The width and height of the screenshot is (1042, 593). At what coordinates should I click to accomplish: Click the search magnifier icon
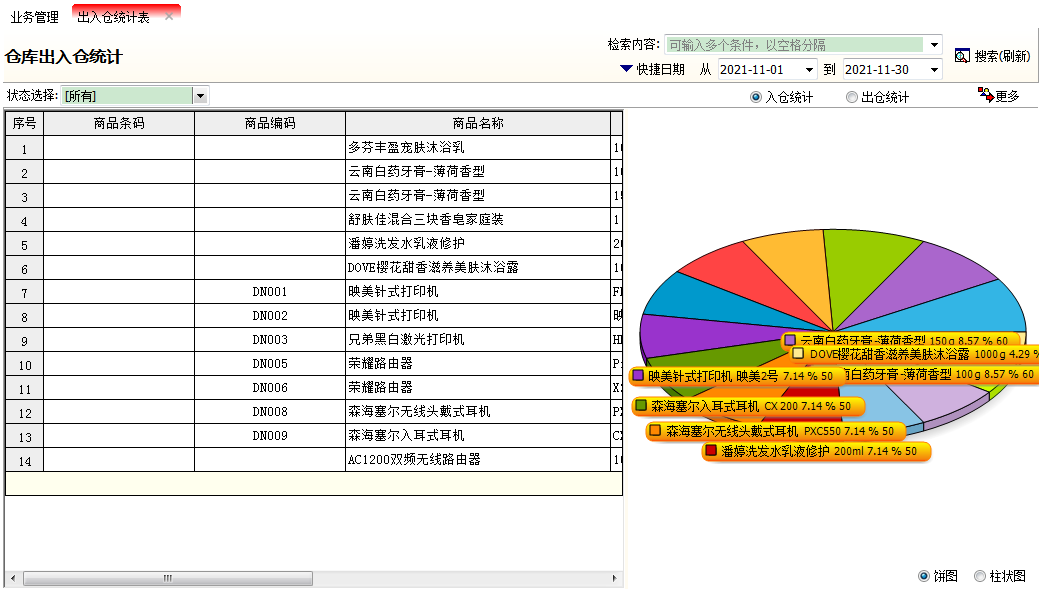coord(962,56)
